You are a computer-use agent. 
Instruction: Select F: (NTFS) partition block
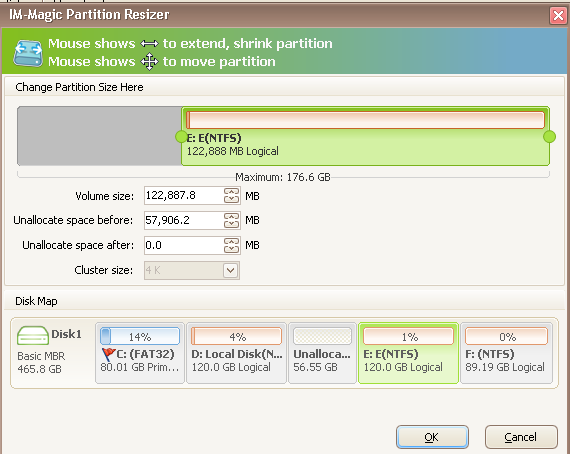pos(506,353)
